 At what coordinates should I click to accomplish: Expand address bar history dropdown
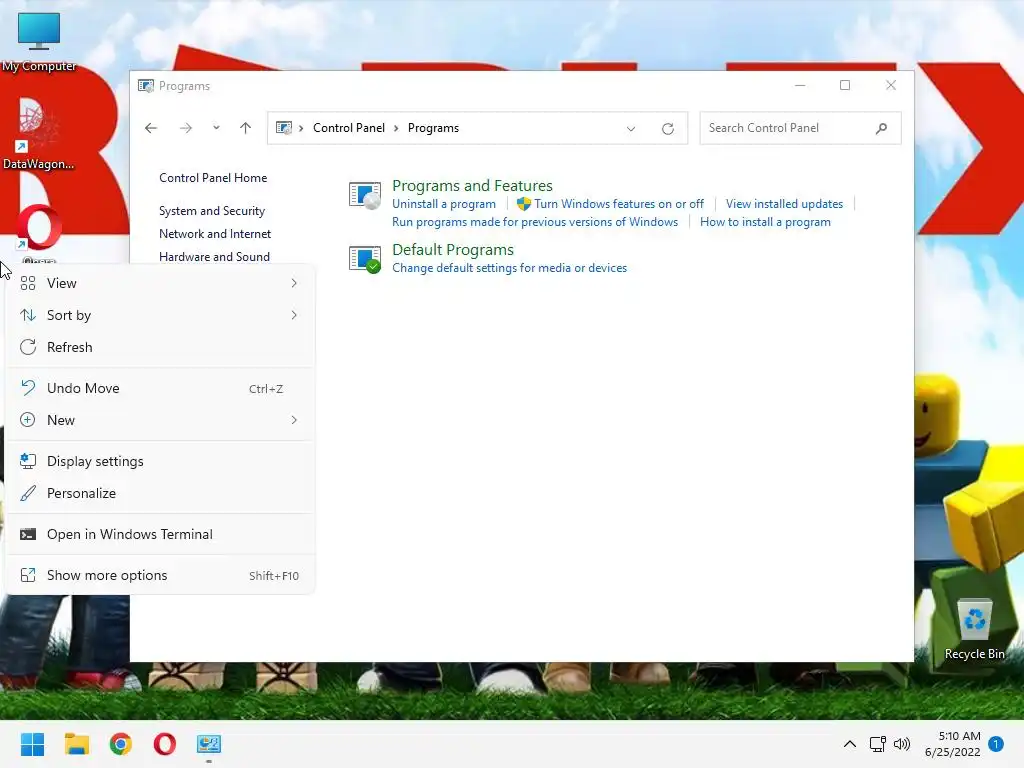(x=631, y=129)
